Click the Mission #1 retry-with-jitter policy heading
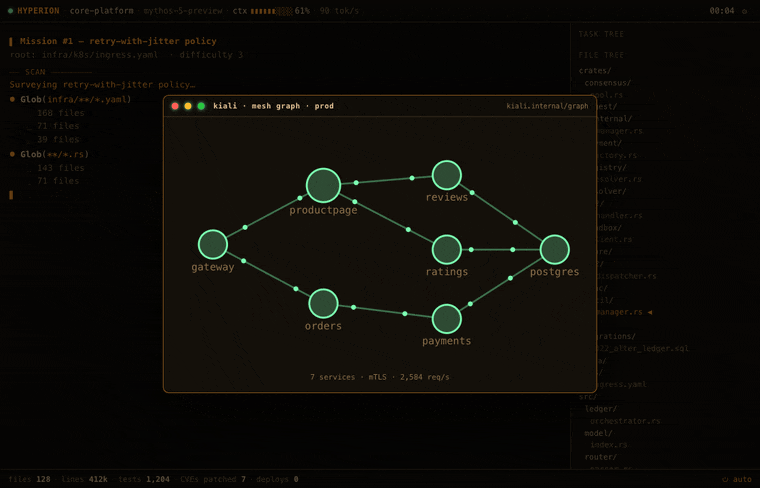Image resolution: width=760 pixels, height=488 pixels. pos(118,41)
